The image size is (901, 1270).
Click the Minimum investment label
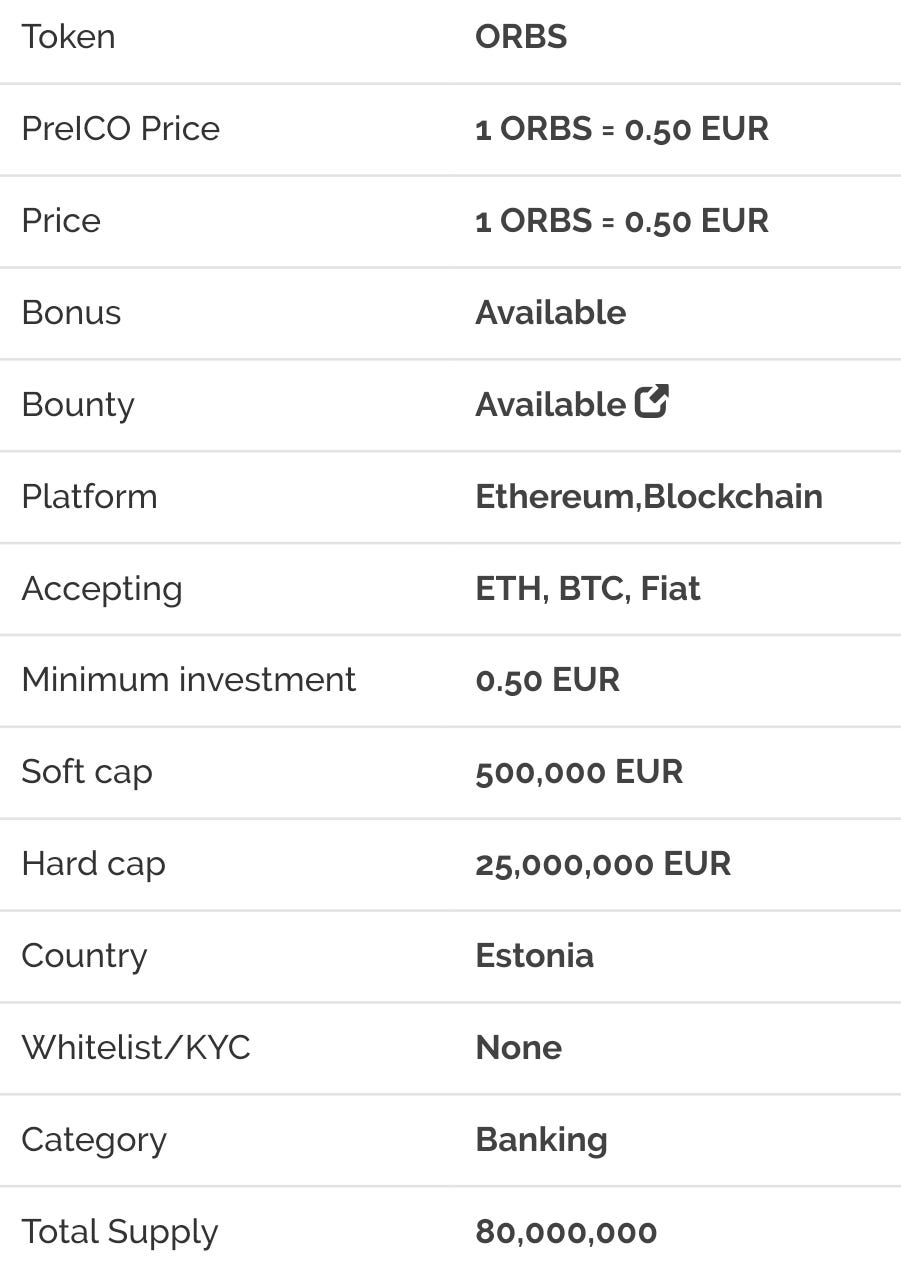click(188, 680)
